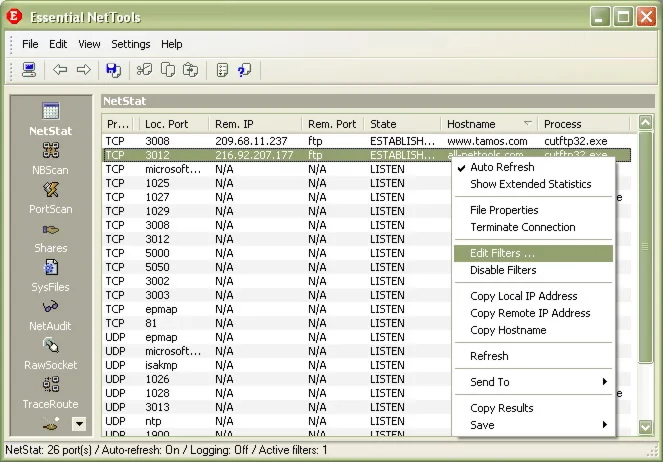Image resolution: width=663 pixels, height=462 pixels.
Task: Click the Save floppy disk toolbar icon
Action: [x=113, y=70]
